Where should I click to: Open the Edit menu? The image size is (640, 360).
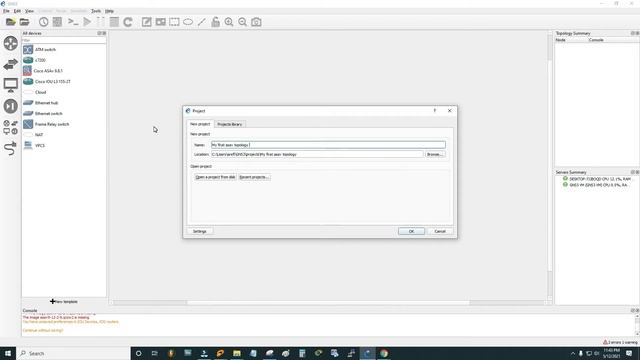click(17, 11)
